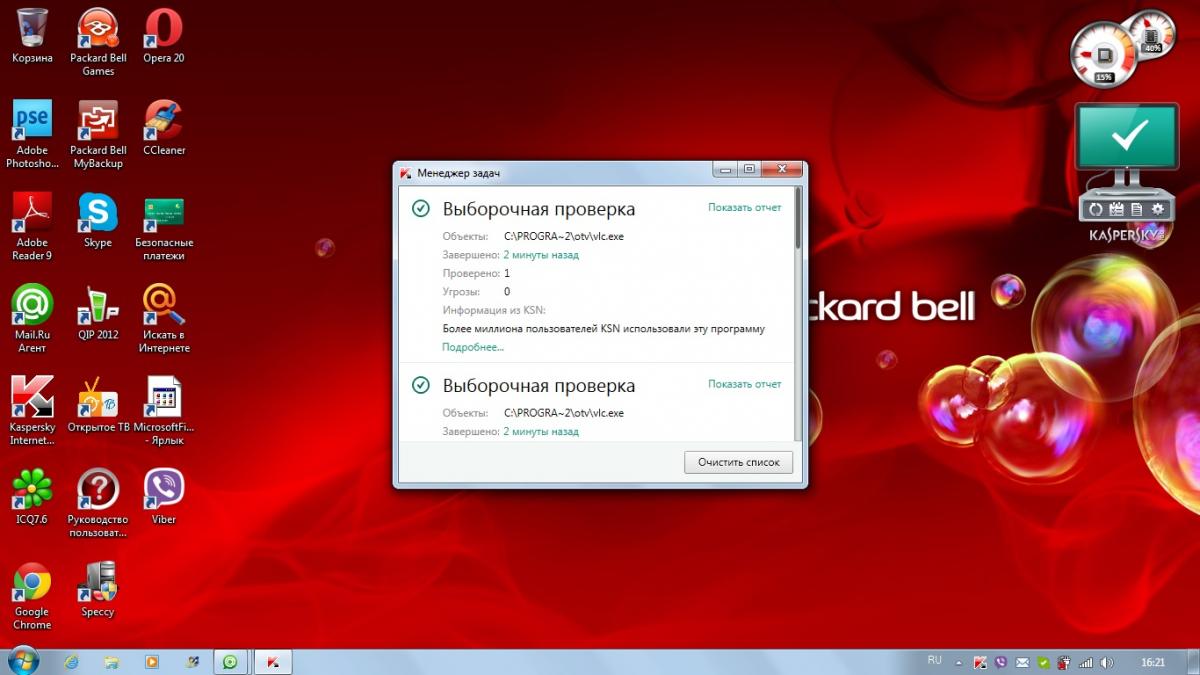Click the memory gauge showing 40%

1154,36
